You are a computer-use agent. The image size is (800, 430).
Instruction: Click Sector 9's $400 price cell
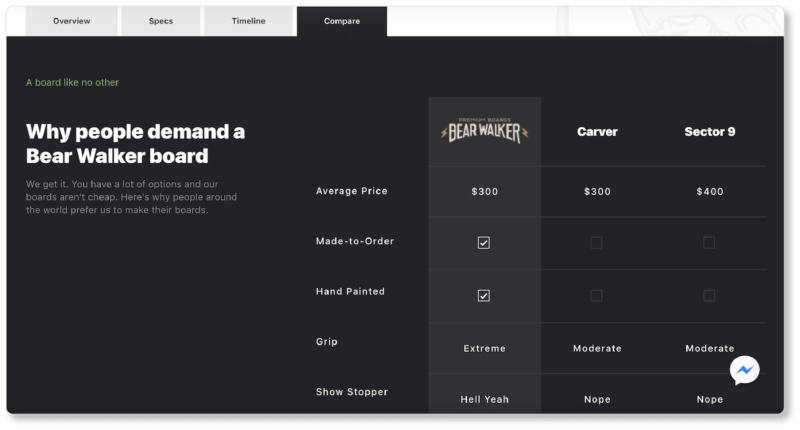(x=709, y=191)
